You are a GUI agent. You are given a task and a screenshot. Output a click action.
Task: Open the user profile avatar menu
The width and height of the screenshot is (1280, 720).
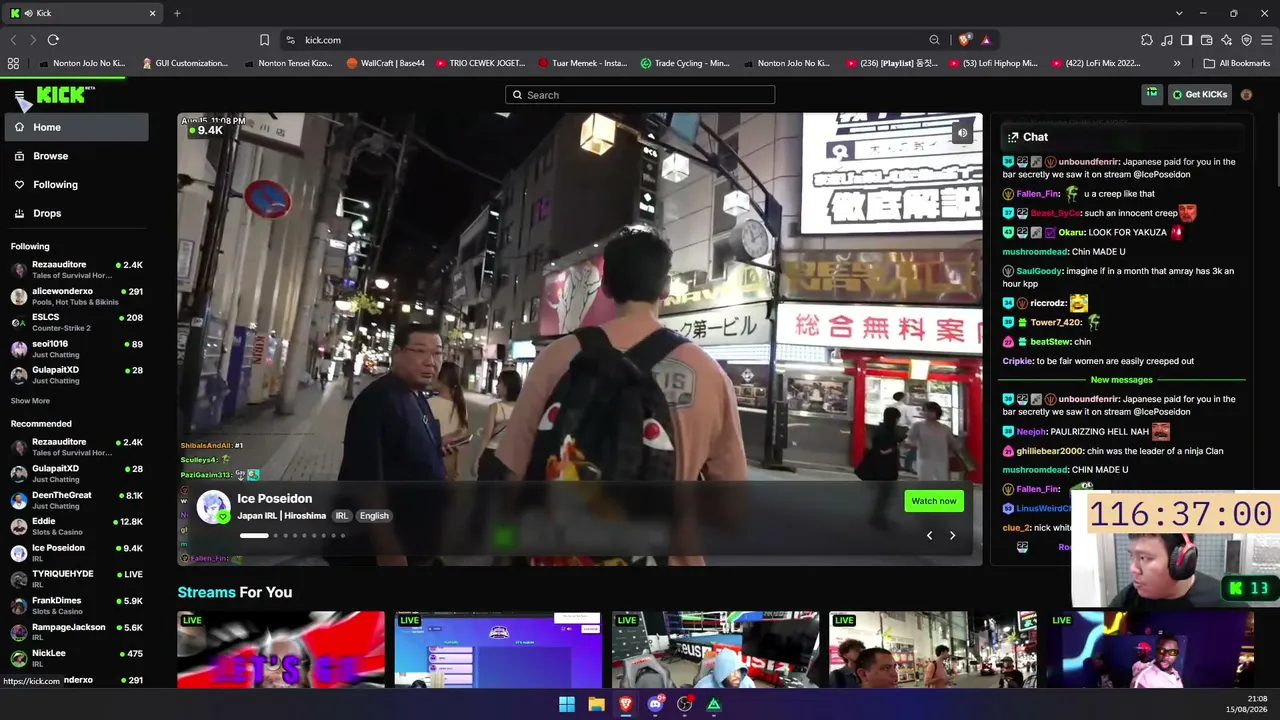click(x=1246, y=95)
